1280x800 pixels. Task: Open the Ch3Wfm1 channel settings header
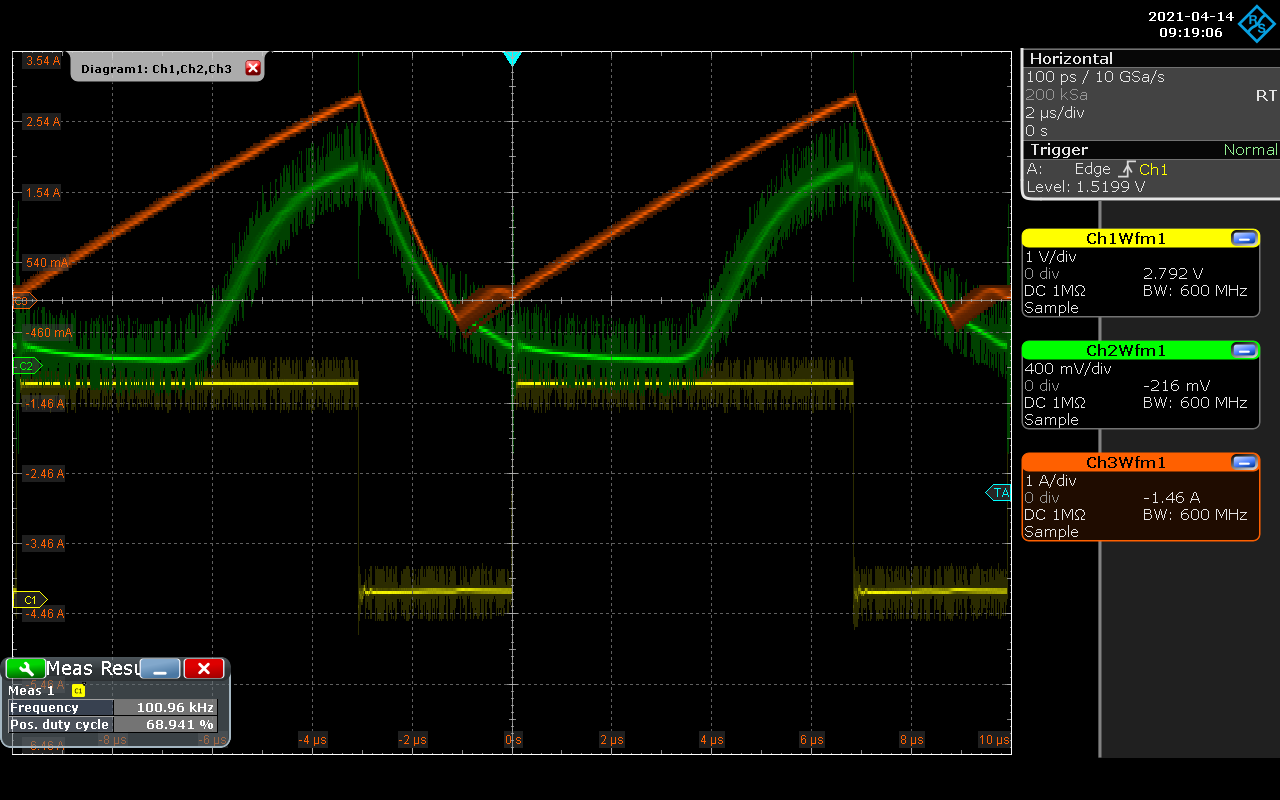coord(1126,462)
